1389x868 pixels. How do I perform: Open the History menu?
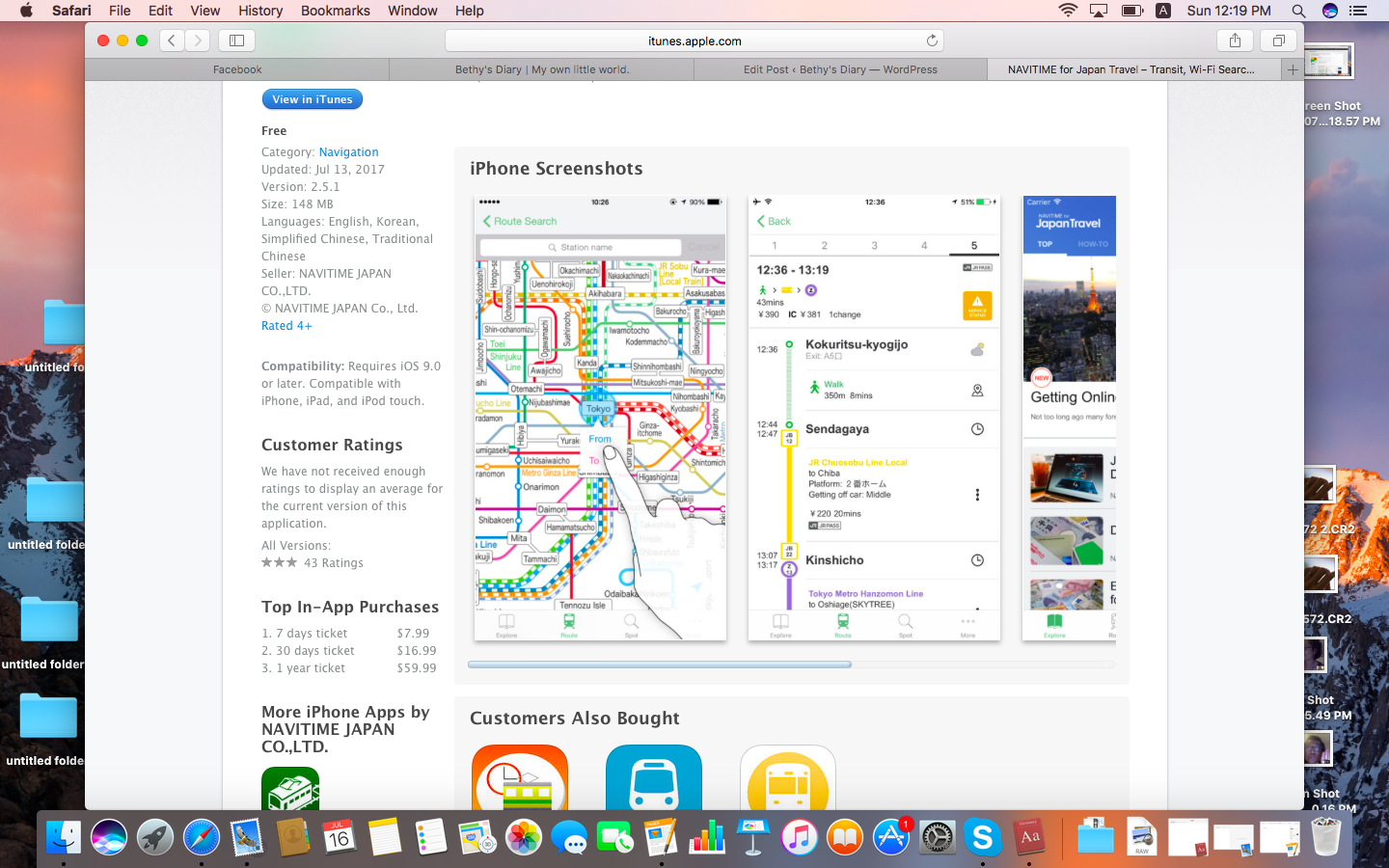260,11
